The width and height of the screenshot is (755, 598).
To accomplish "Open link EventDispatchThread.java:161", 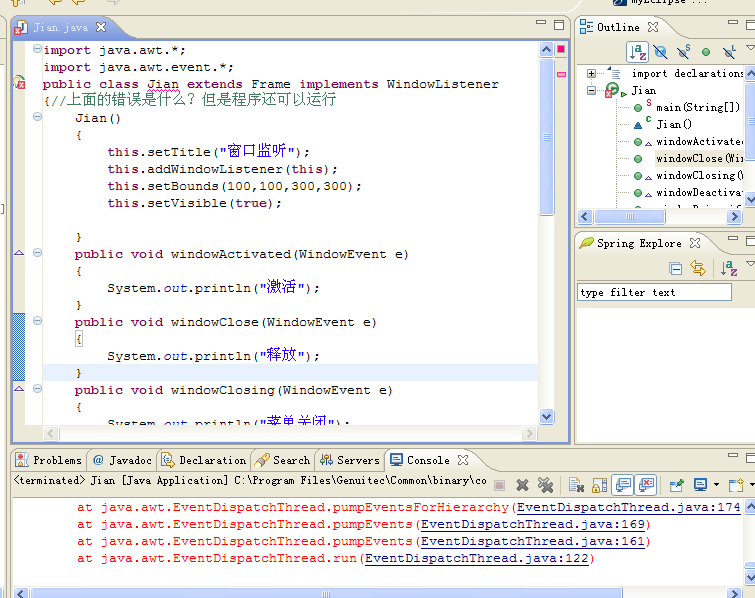I will tap(533, 541).
